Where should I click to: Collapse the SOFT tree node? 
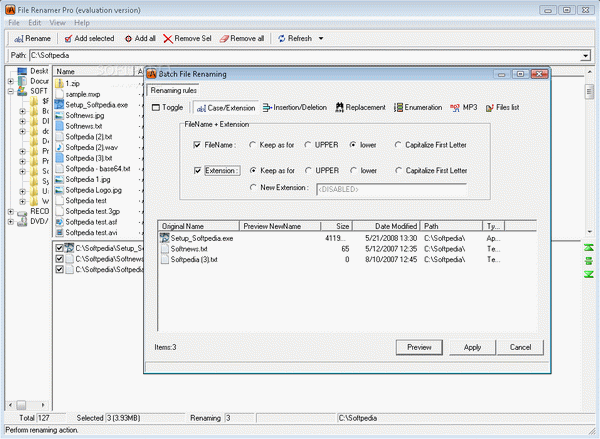(x=11, y=91)
